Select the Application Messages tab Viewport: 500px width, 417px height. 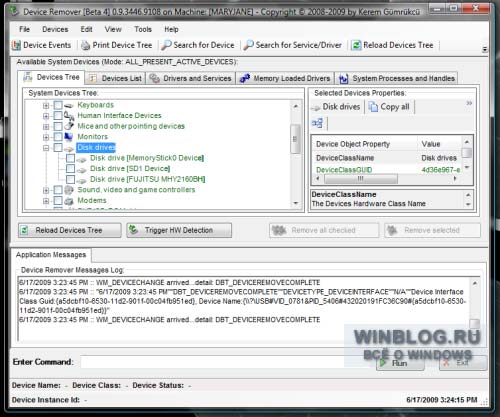[x=51, y=255]
